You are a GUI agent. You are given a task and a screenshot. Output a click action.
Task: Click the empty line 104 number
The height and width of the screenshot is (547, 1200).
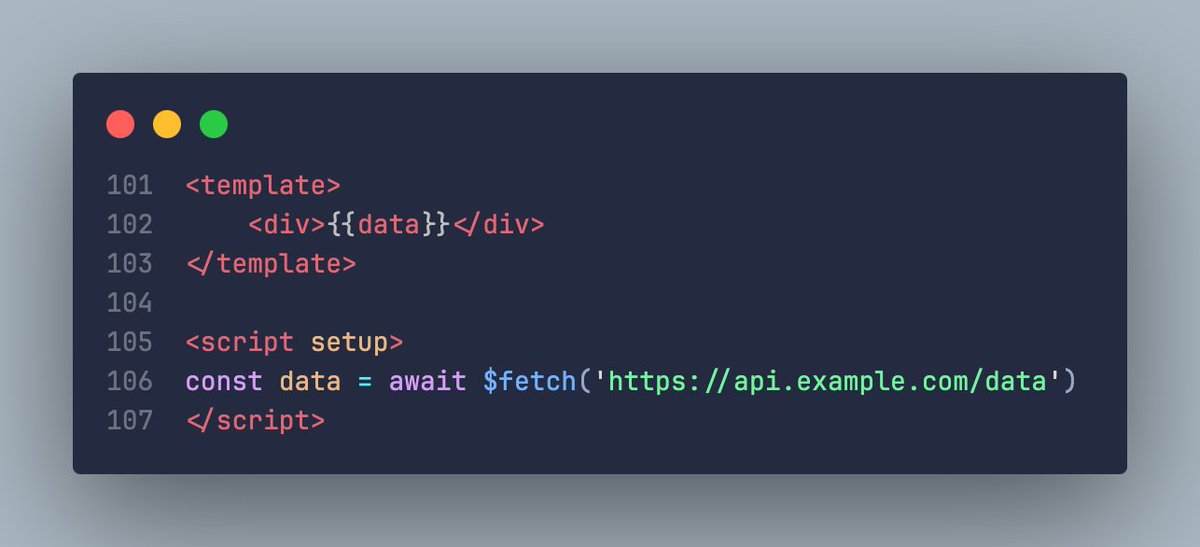130,302
